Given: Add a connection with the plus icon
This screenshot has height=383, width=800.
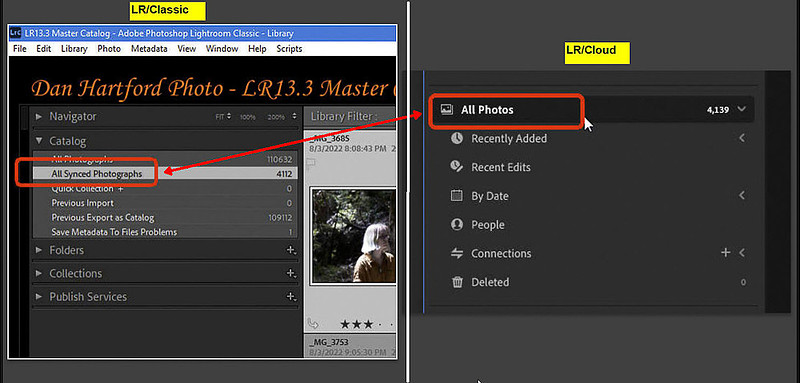Looking at the screenshot, I should click(726, 252).
